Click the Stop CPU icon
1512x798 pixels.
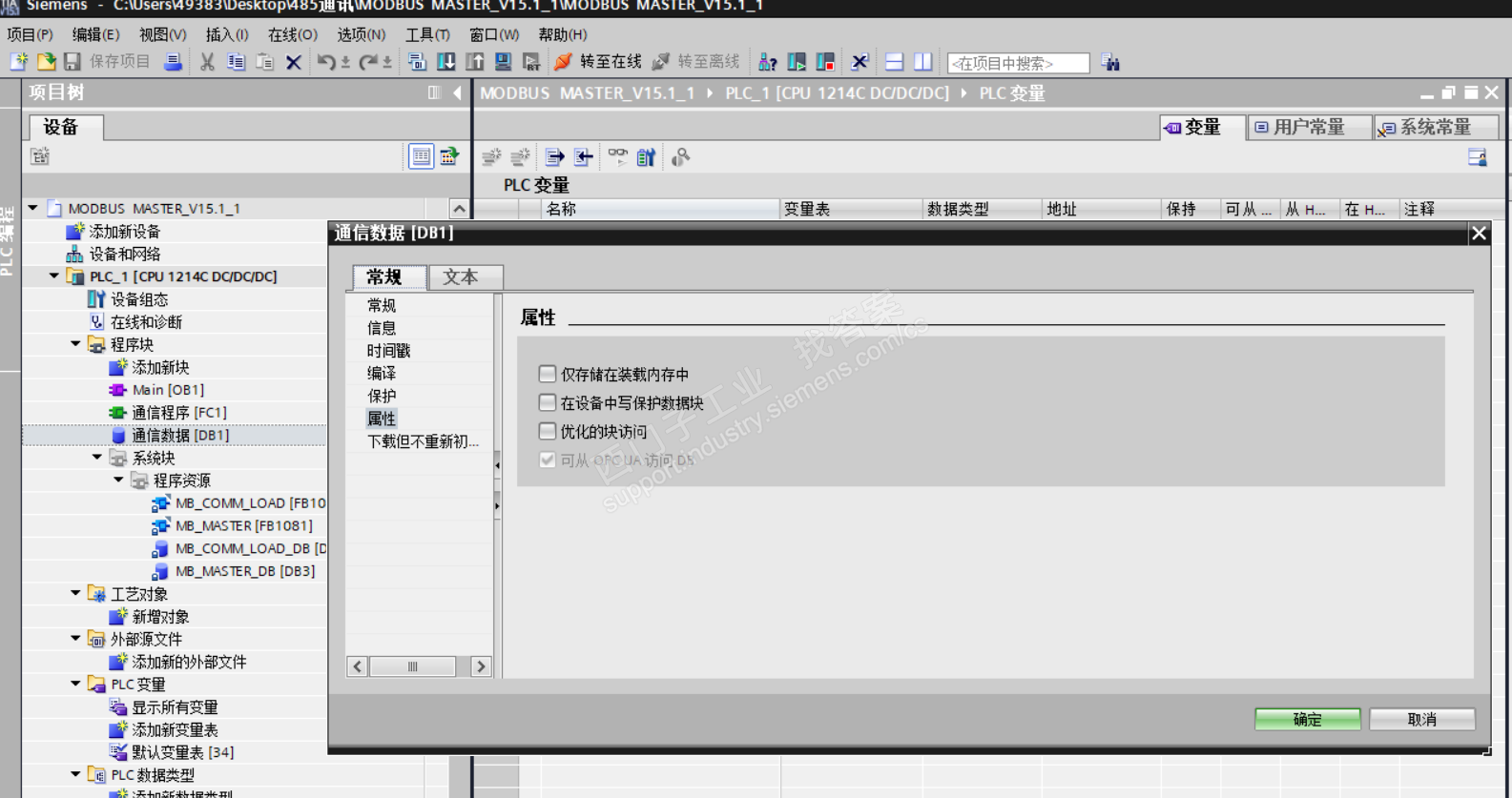coord(825,62)
